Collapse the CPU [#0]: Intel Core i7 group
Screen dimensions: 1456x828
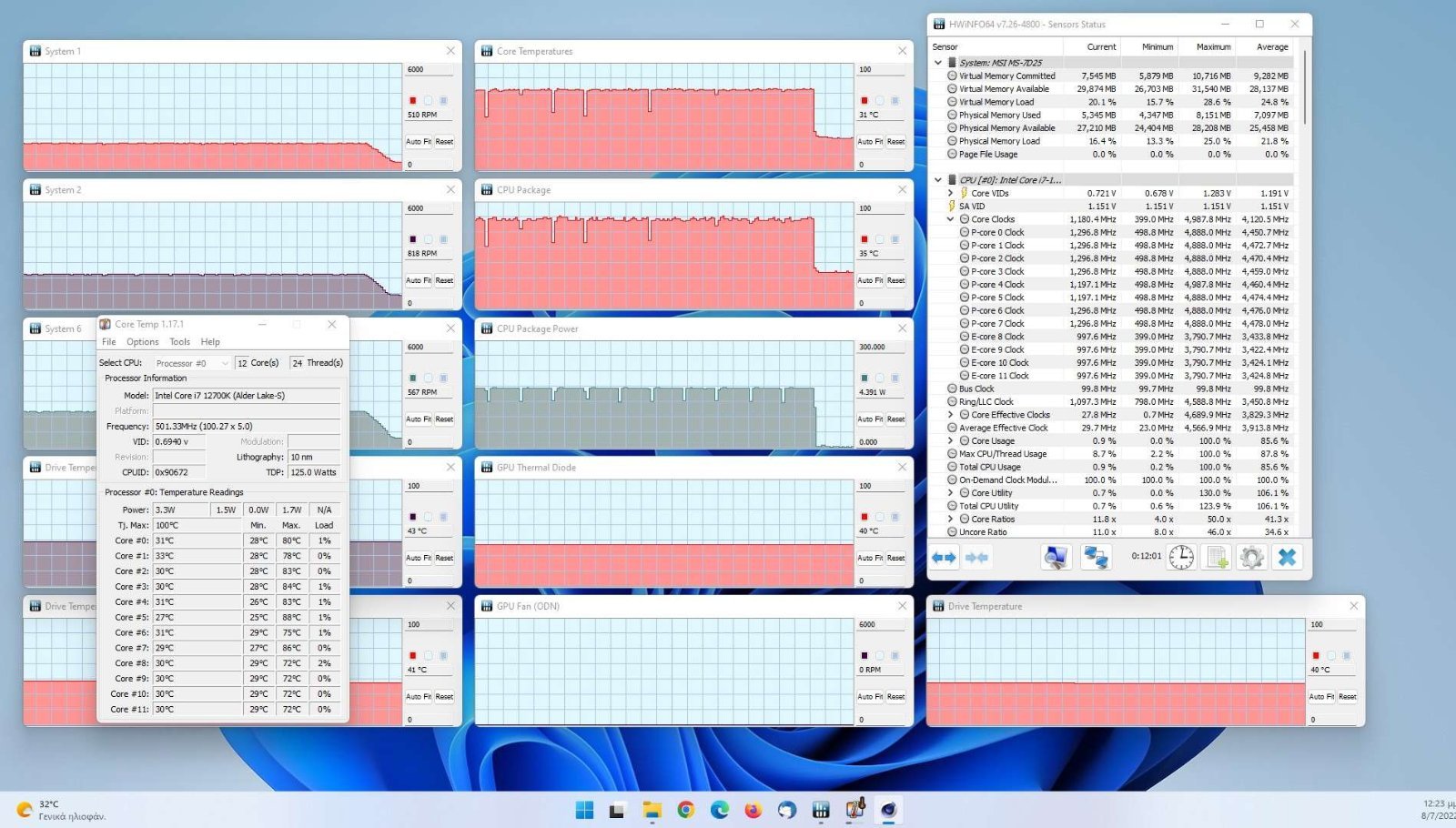pos(938,180)
